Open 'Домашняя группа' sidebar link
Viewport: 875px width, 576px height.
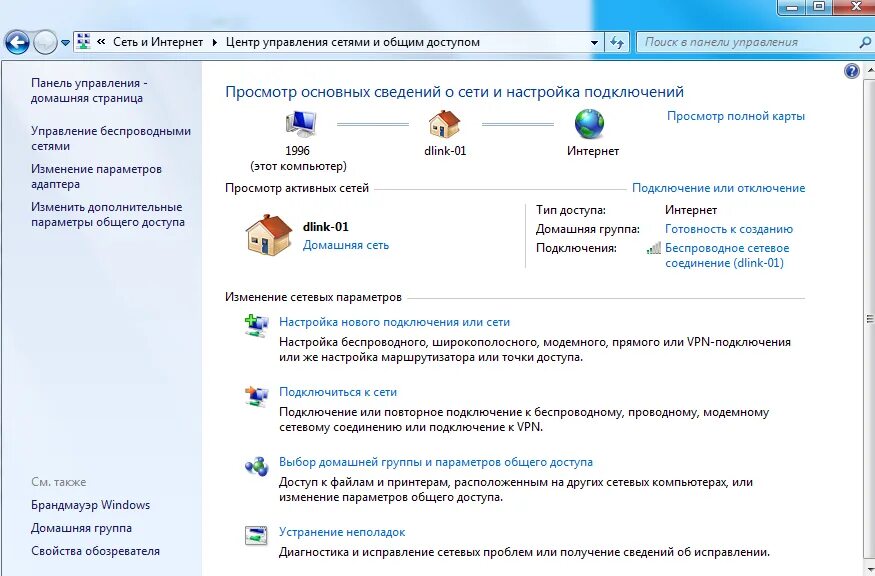pyautogui.click(x=81, y=528)
